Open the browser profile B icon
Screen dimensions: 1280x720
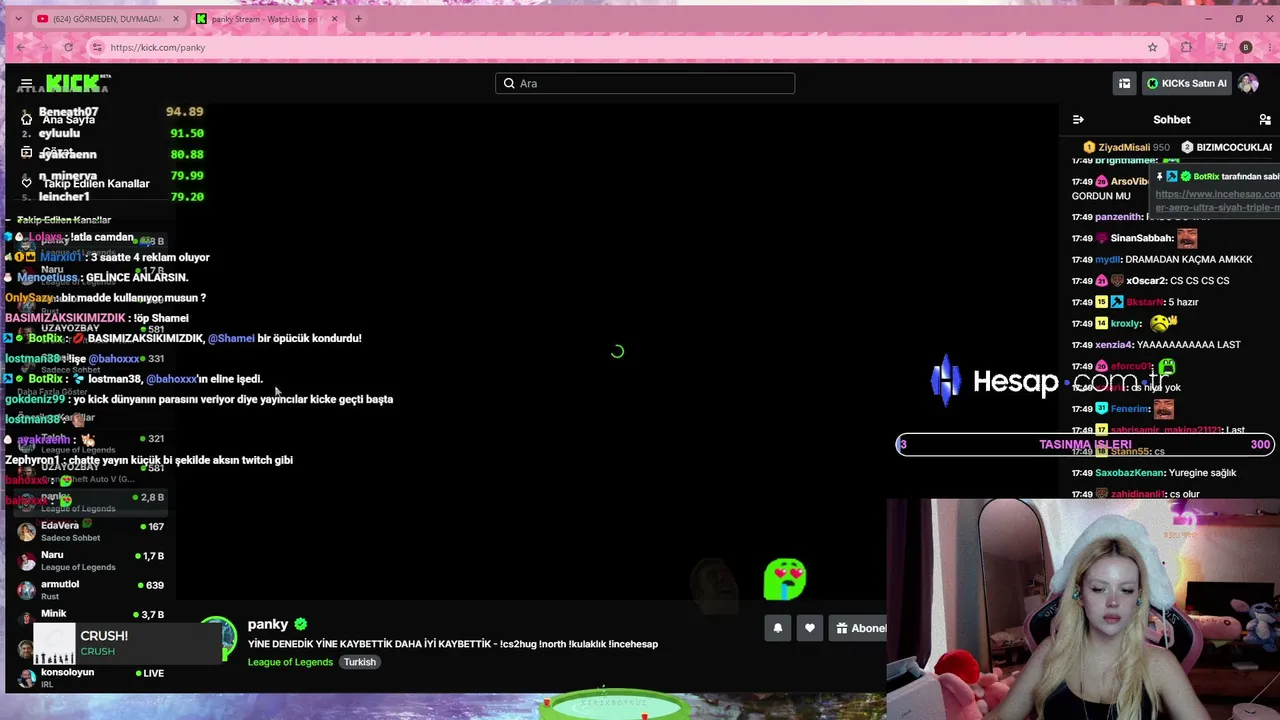(x=1245, y=47)
